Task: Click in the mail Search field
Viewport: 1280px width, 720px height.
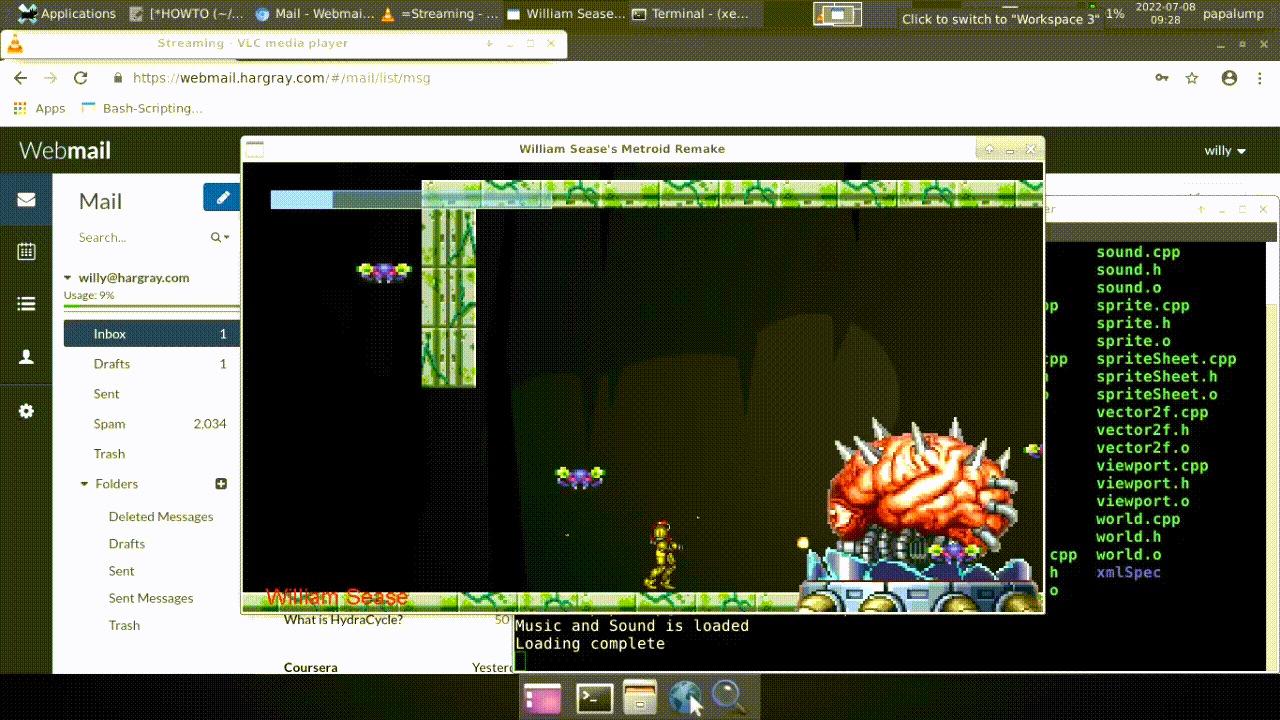Action: click(x=140, y=238)
